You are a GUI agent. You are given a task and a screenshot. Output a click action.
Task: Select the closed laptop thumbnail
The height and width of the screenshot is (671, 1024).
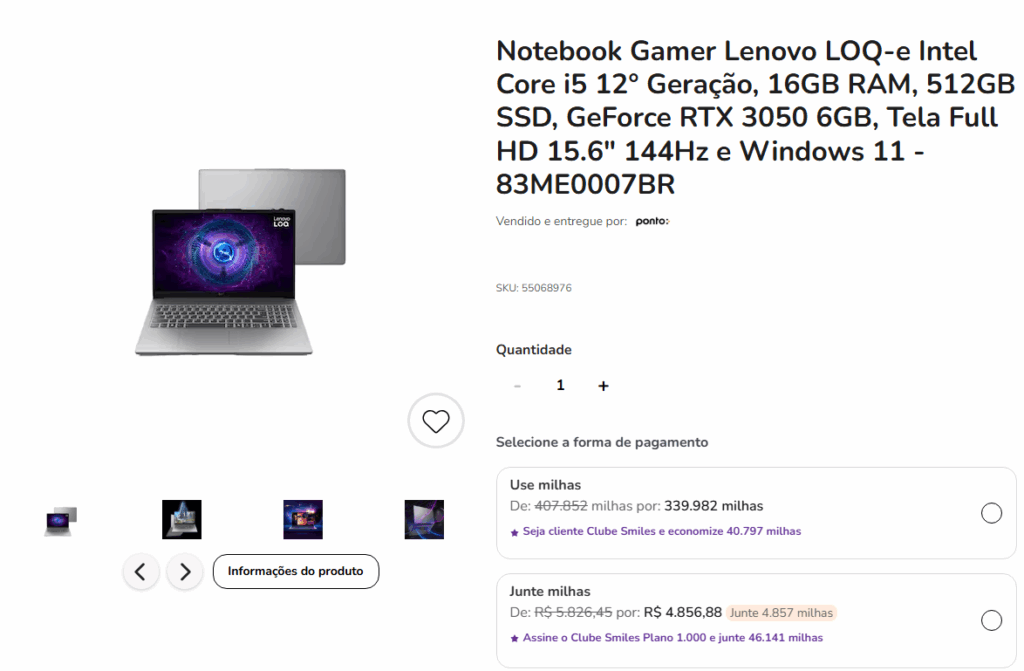tap(60, 519)
